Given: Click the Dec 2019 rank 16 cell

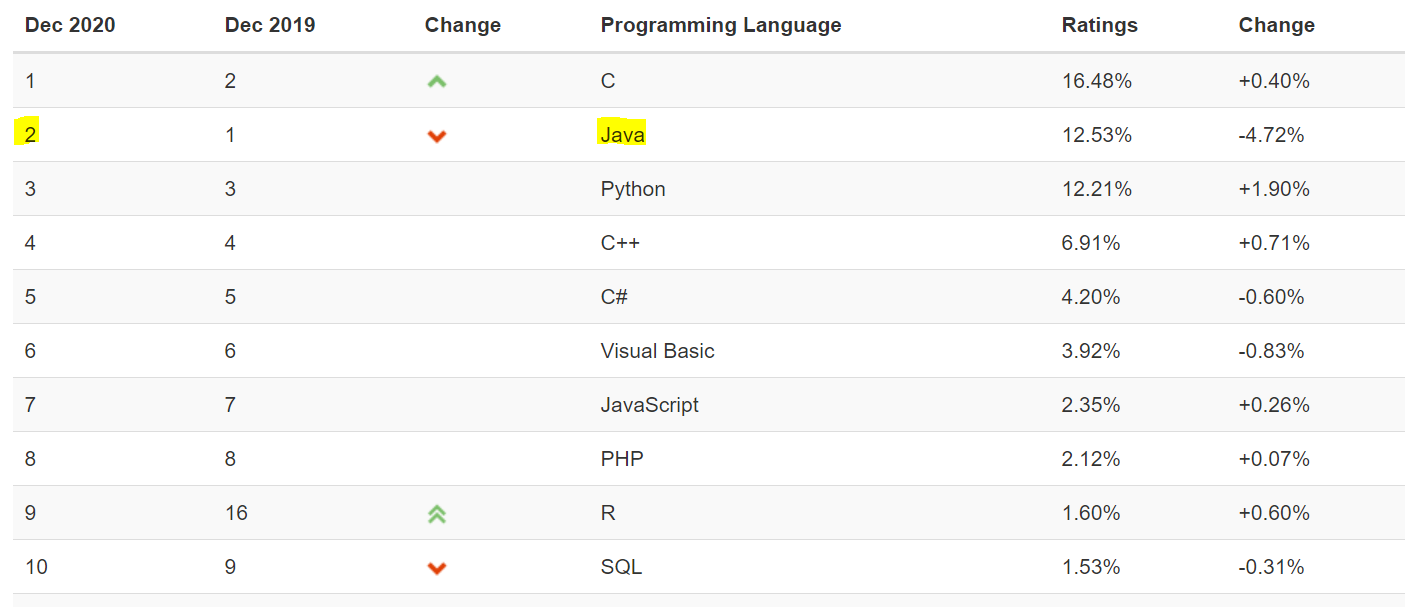Looking at the screenshot, I should point(236,513).
